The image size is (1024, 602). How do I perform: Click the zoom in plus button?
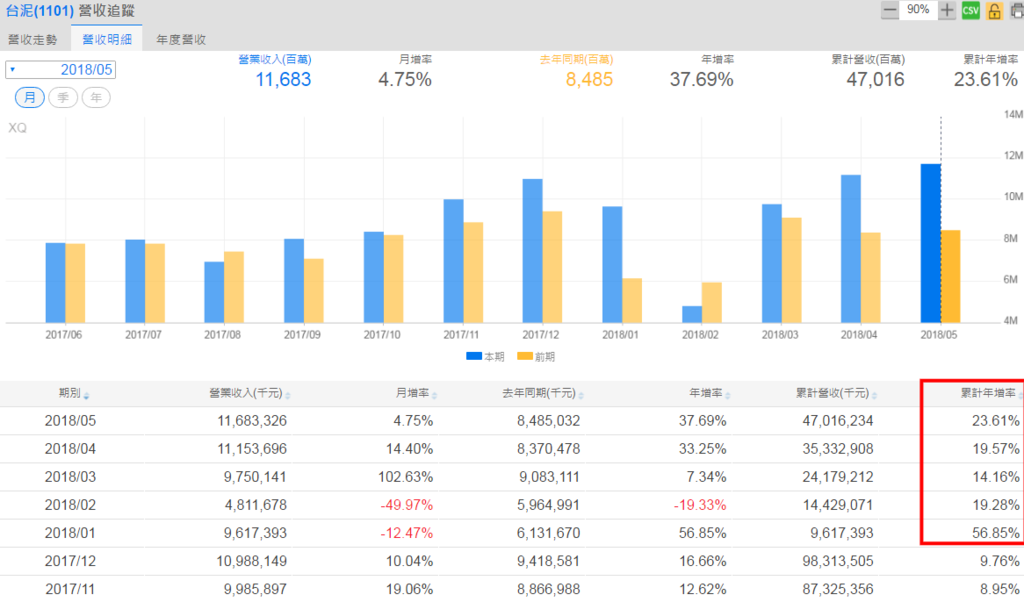tap(947, 10)
